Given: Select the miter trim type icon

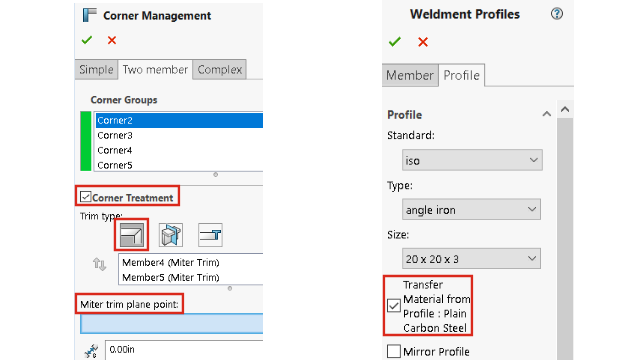Looking at the screenshot, I should [131, 235].
